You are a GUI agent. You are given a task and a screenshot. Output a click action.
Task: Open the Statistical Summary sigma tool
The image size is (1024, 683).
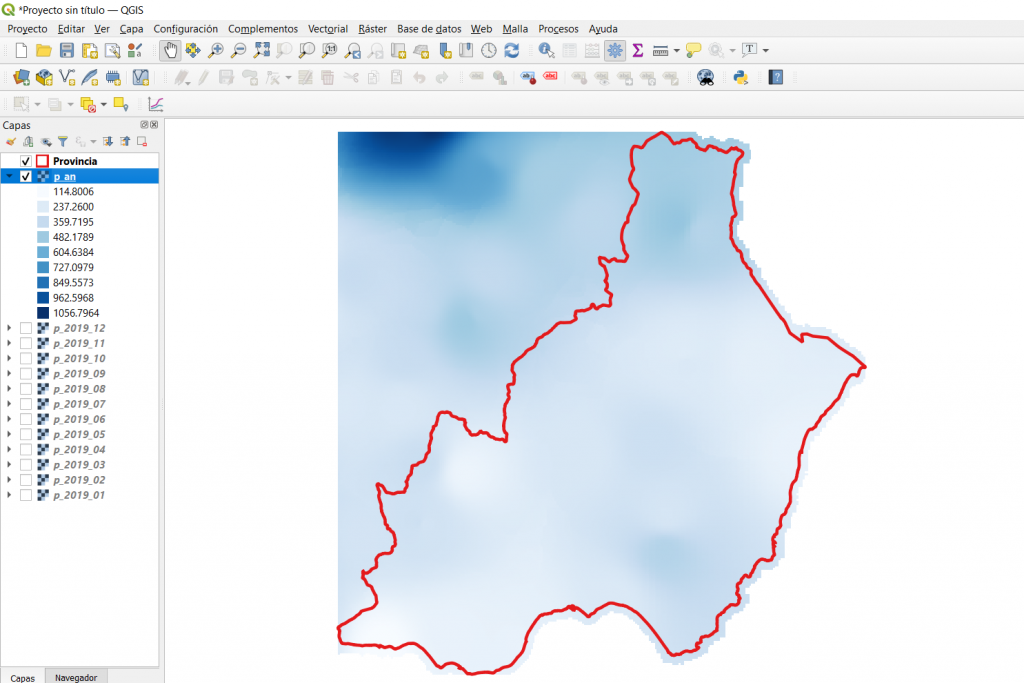tap(637, 50)
